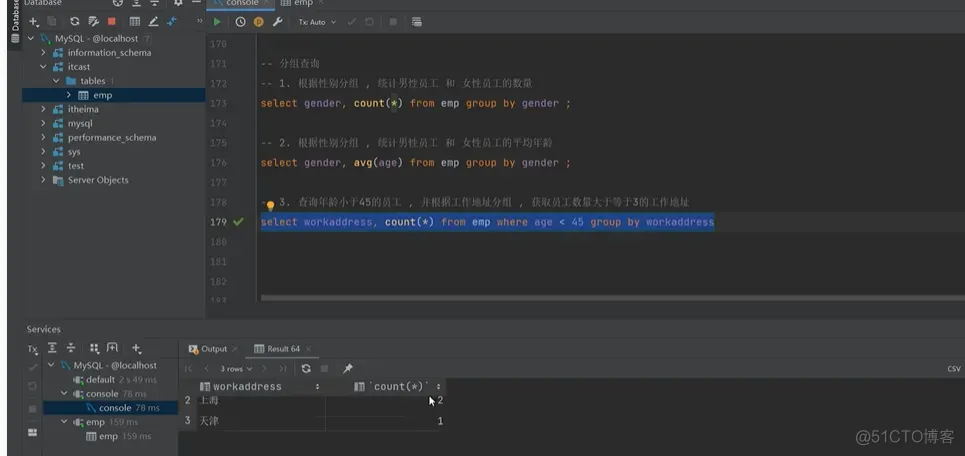Expand the emp table node
Viewport: 965px width, 456px height.
(68, 95)
